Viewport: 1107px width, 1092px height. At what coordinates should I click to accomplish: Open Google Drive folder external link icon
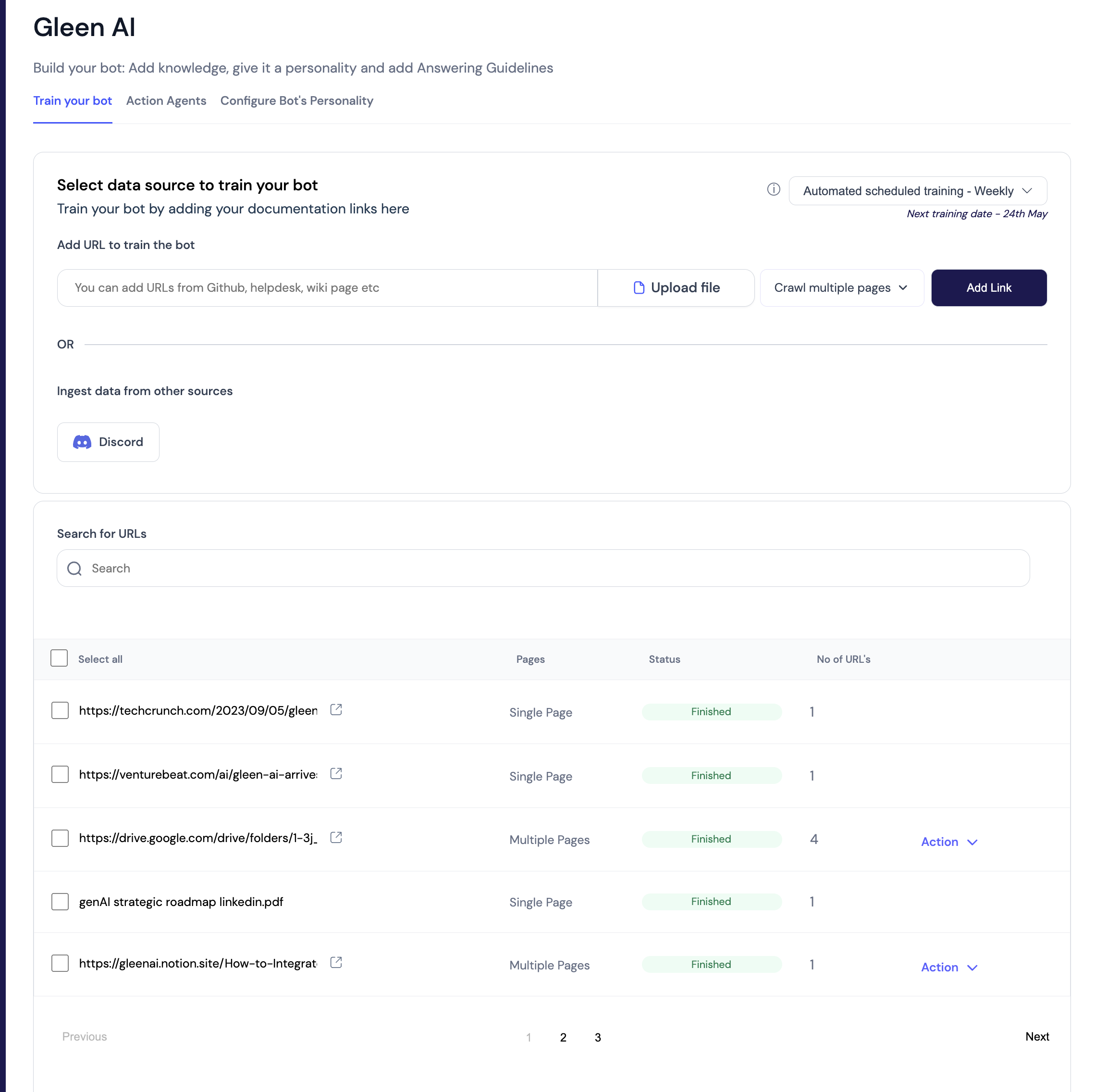[x=336, y=837]
